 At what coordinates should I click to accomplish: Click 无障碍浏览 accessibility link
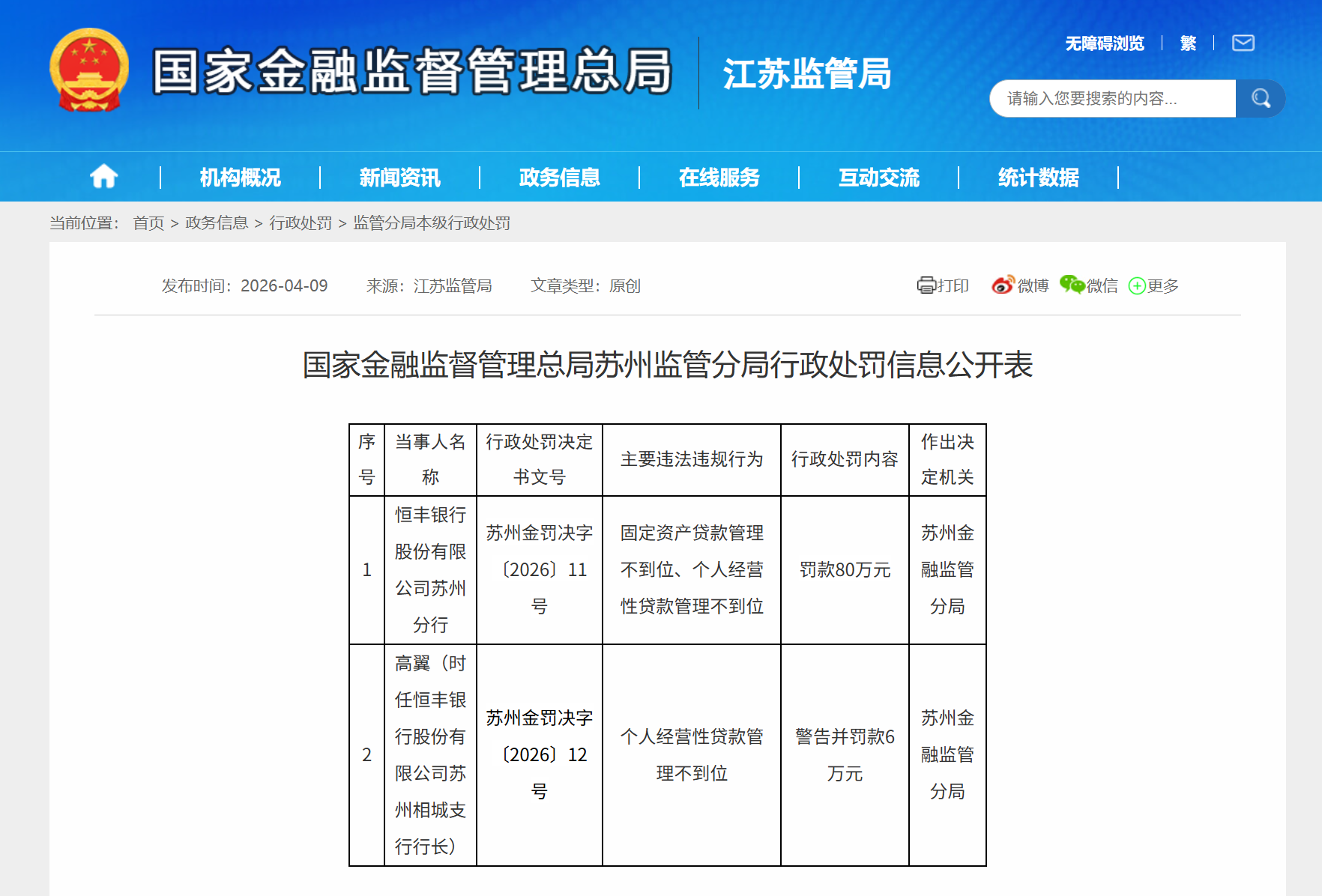click(x=1103, y=43)
